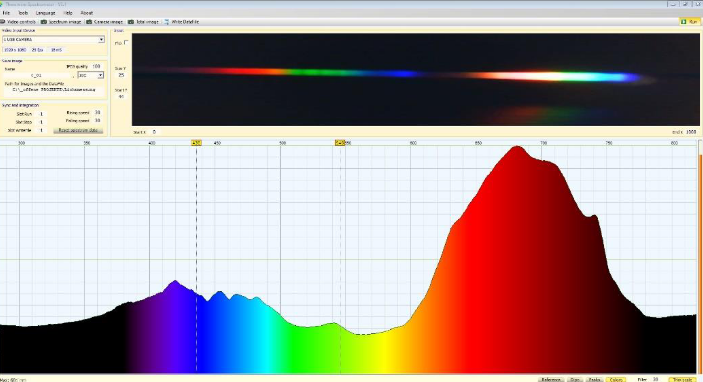Click the Reference button
The height and width of the screenshot is (382, 703).
point(551,379)
